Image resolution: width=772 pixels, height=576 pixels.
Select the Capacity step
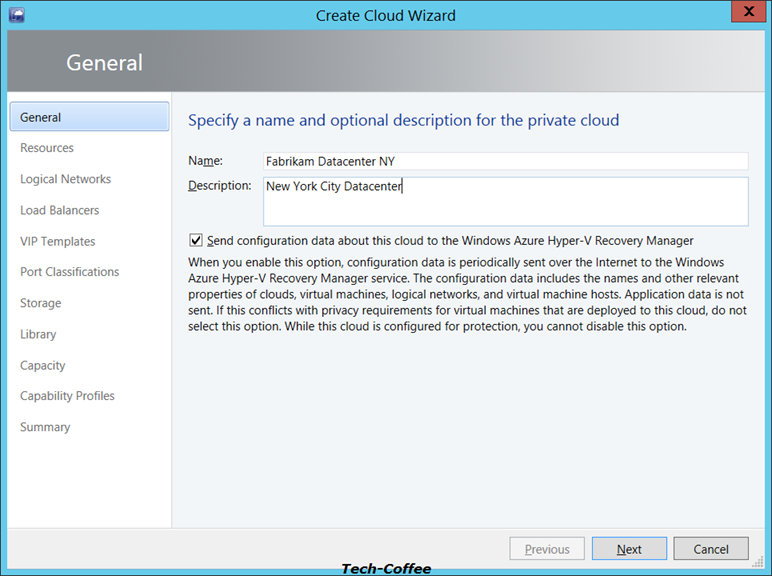click(42, 365)
